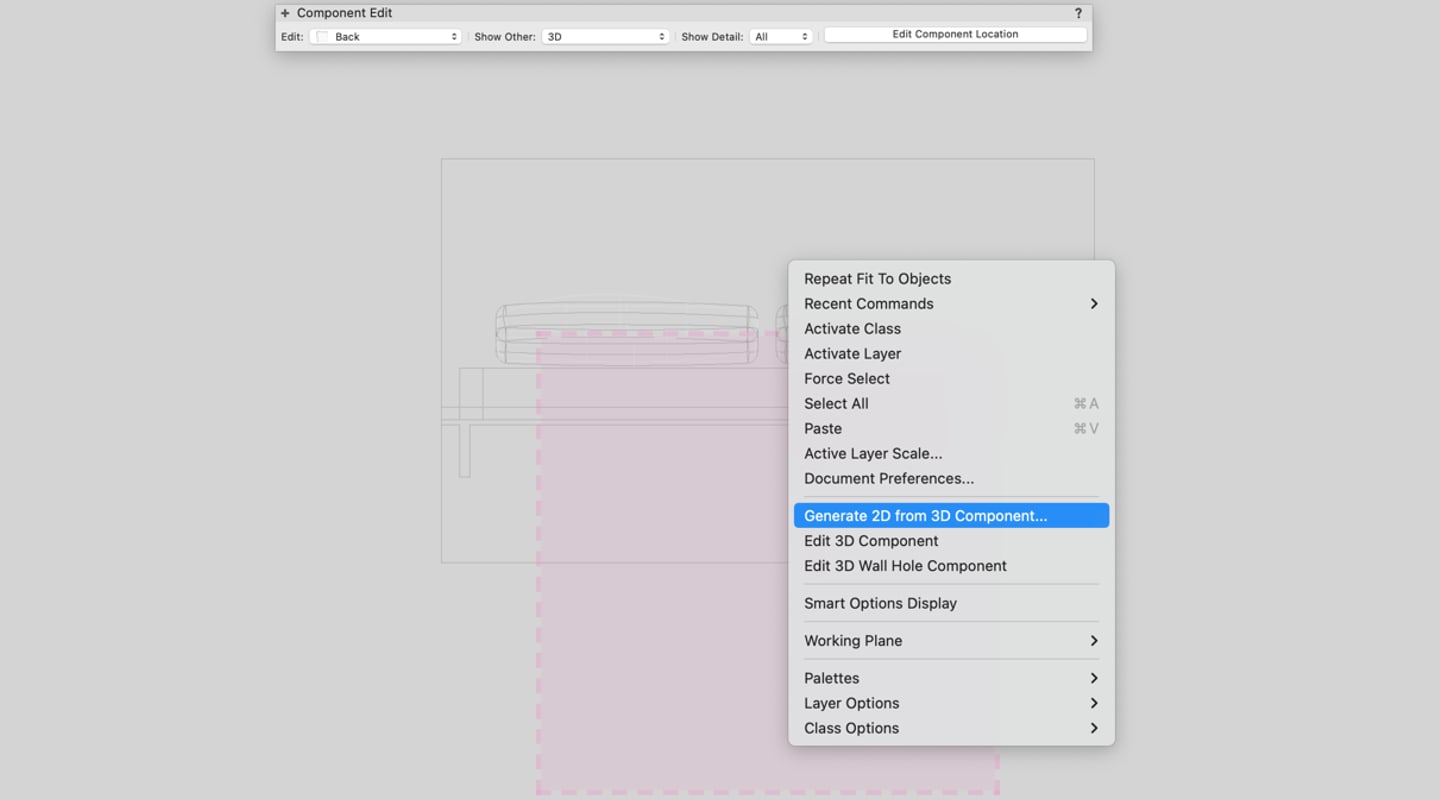Click the Edit Component Location button
1440x800 pixels.
click(x=955, y=34)
